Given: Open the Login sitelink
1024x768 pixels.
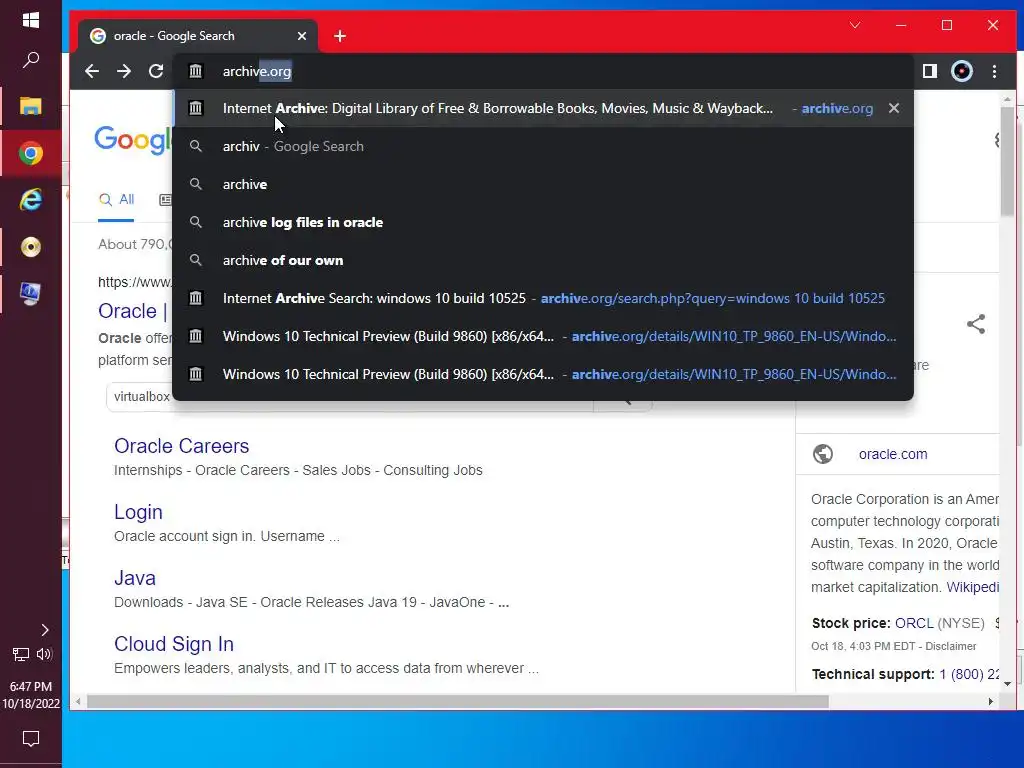Looking at the screenshot, I should (138, 512).
